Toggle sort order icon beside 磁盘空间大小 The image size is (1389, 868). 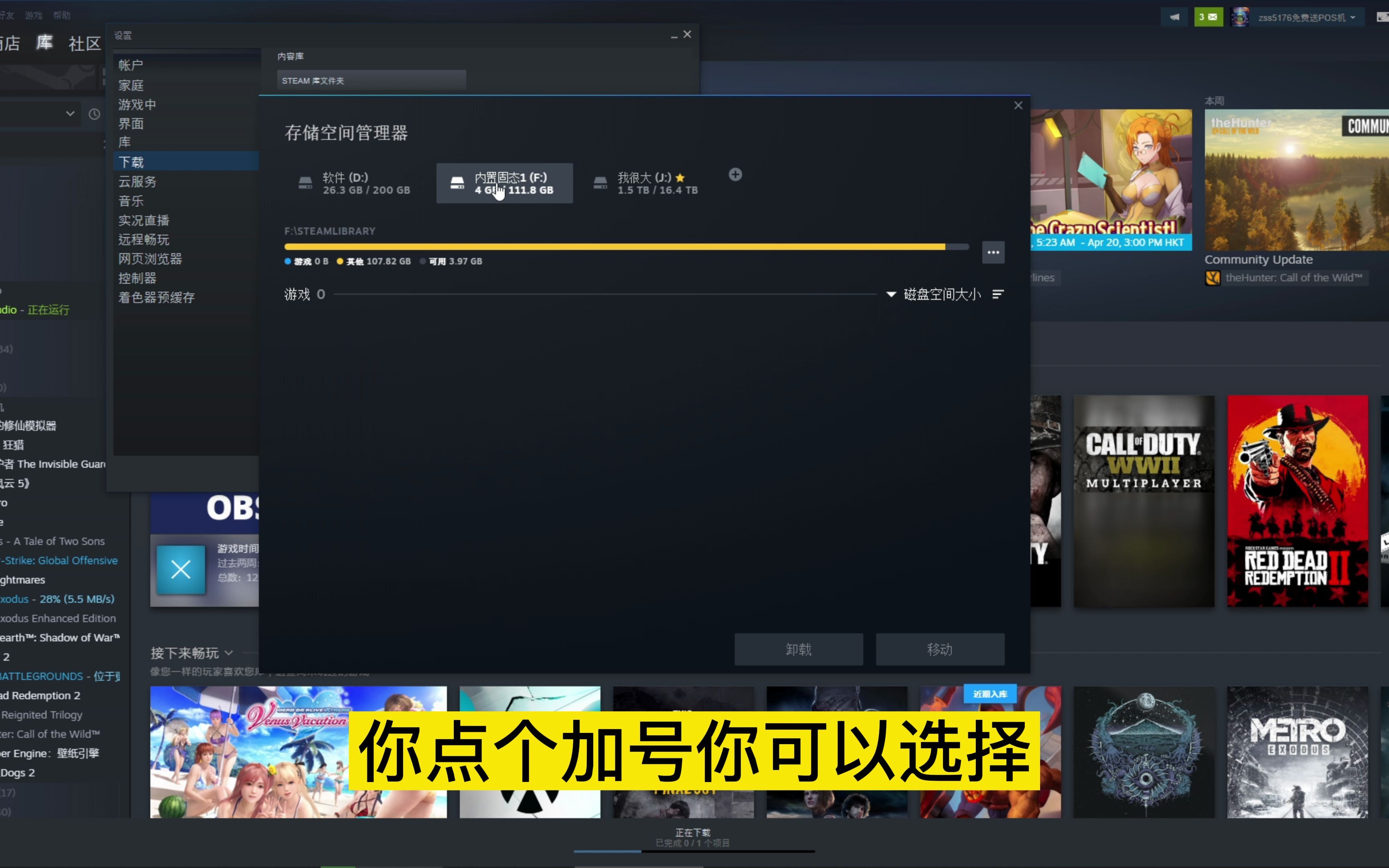[998, 295]
